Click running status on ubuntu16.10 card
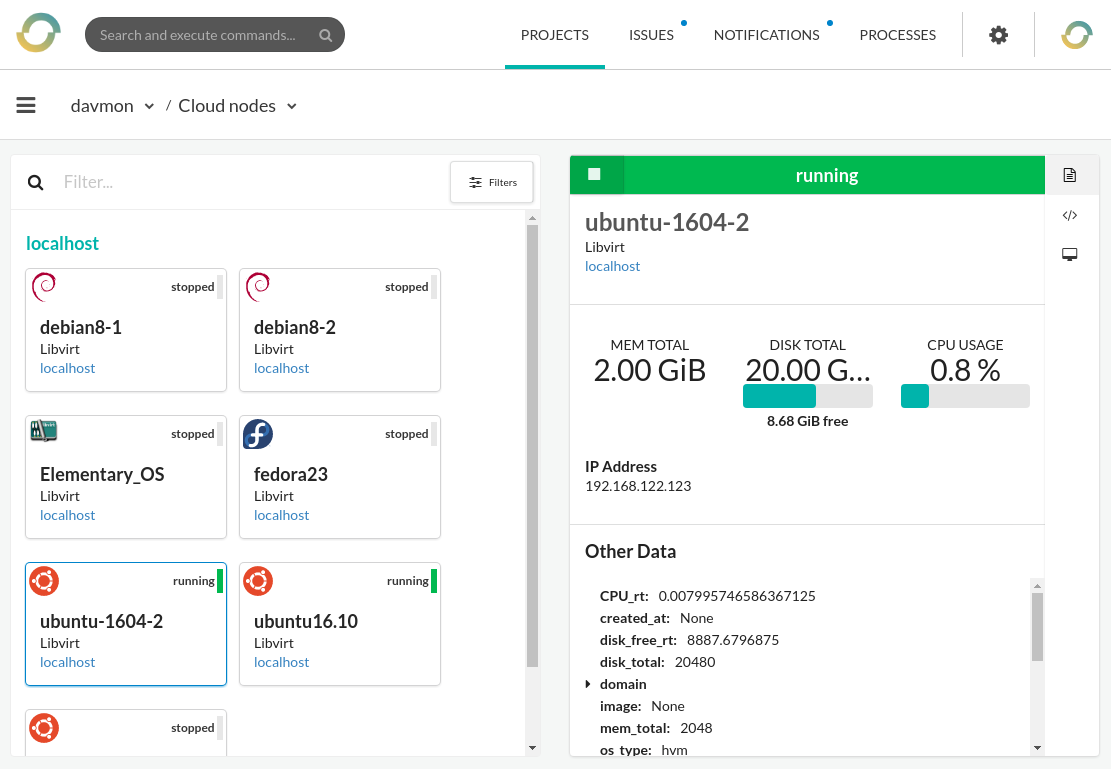This screenshot has width=1111, height=769. coord(407,581)
